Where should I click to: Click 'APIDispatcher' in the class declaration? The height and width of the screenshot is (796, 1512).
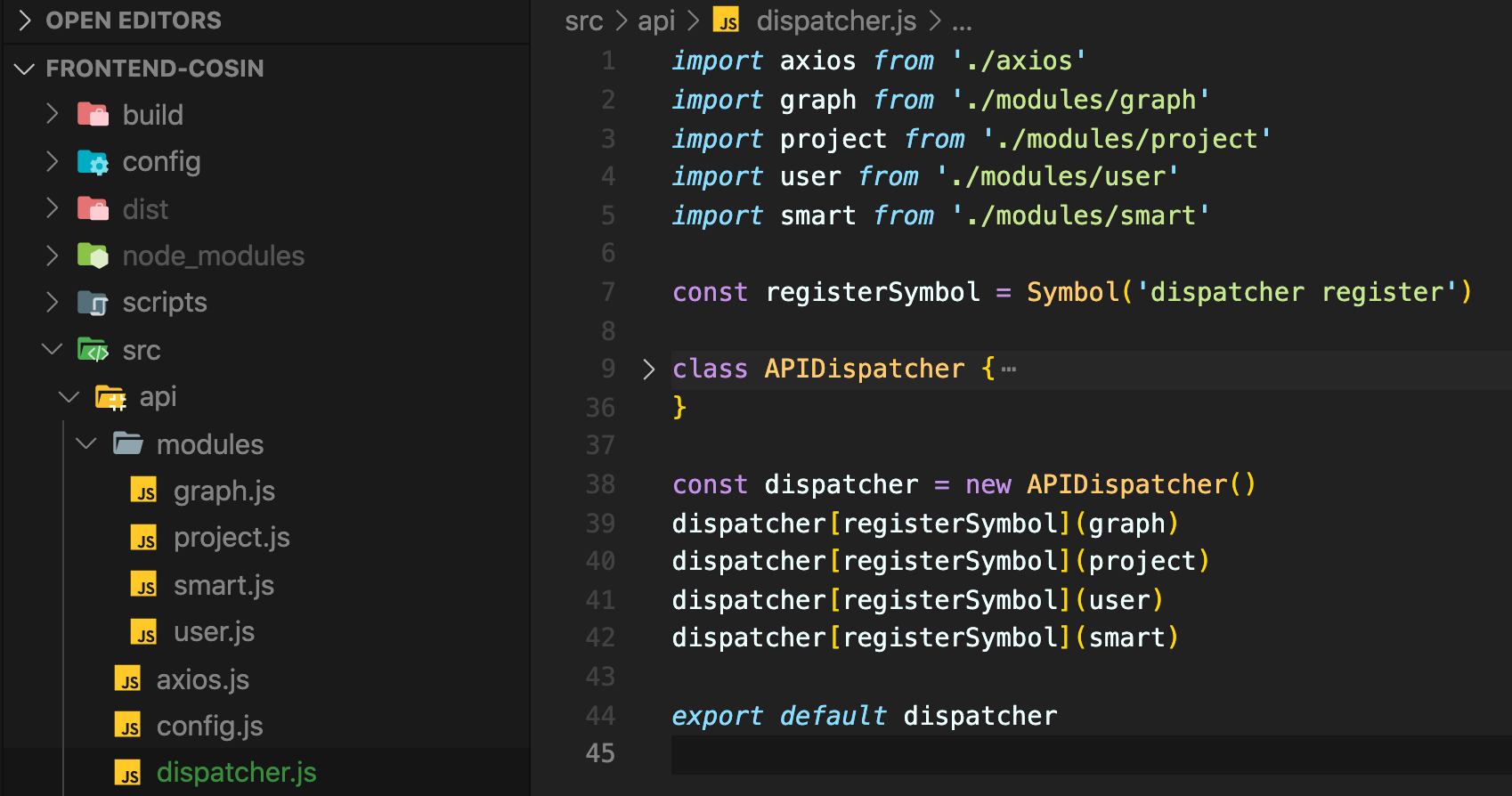pos(865,369)
